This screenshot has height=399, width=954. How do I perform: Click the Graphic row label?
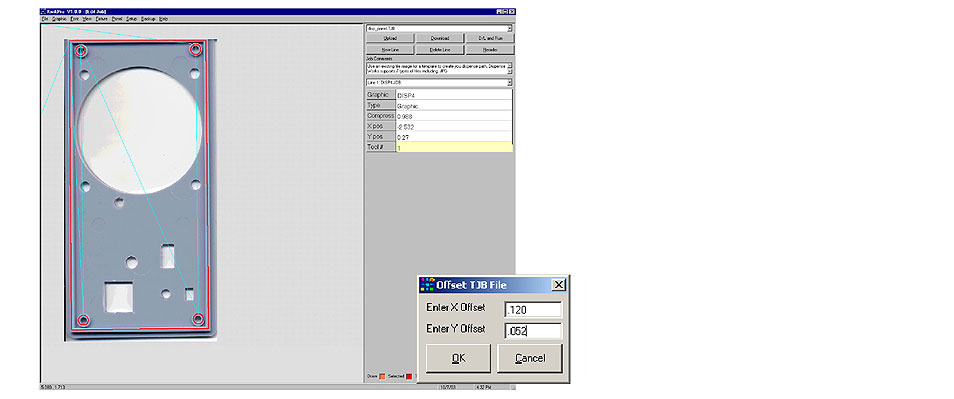(x=380, y=95)
